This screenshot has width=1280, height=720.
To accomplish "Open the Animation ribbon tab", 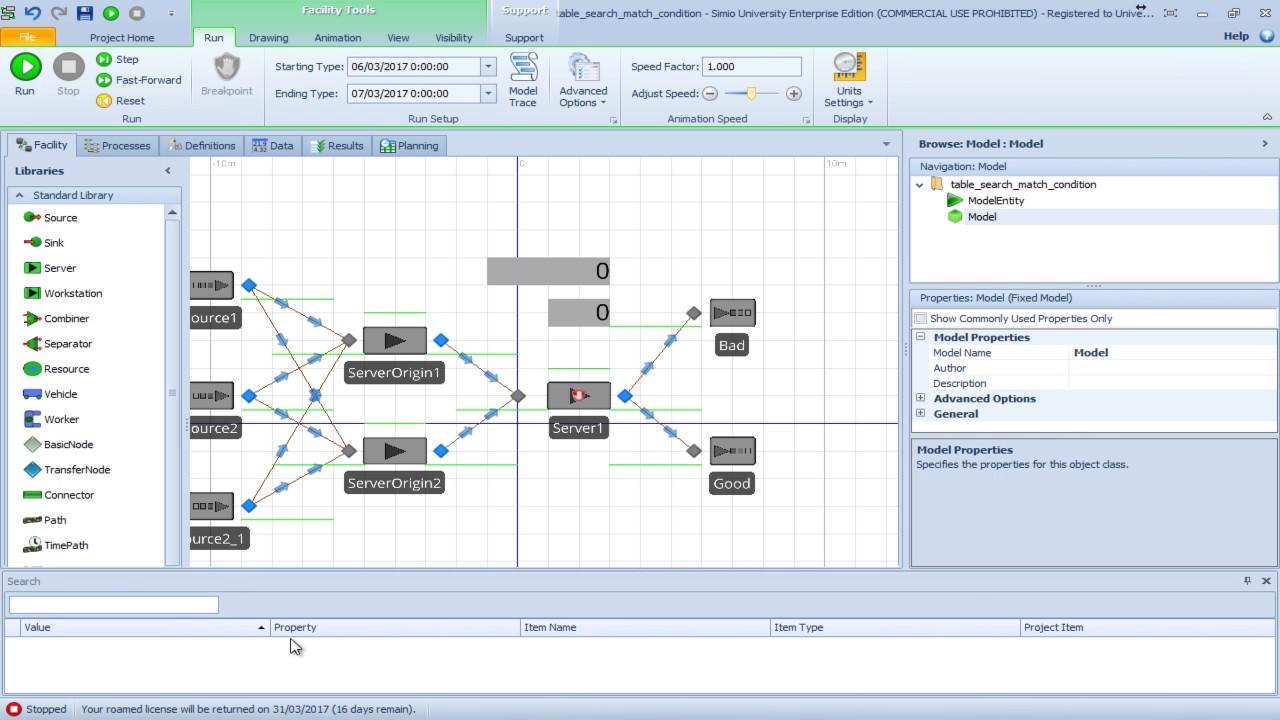I will 338,38.
